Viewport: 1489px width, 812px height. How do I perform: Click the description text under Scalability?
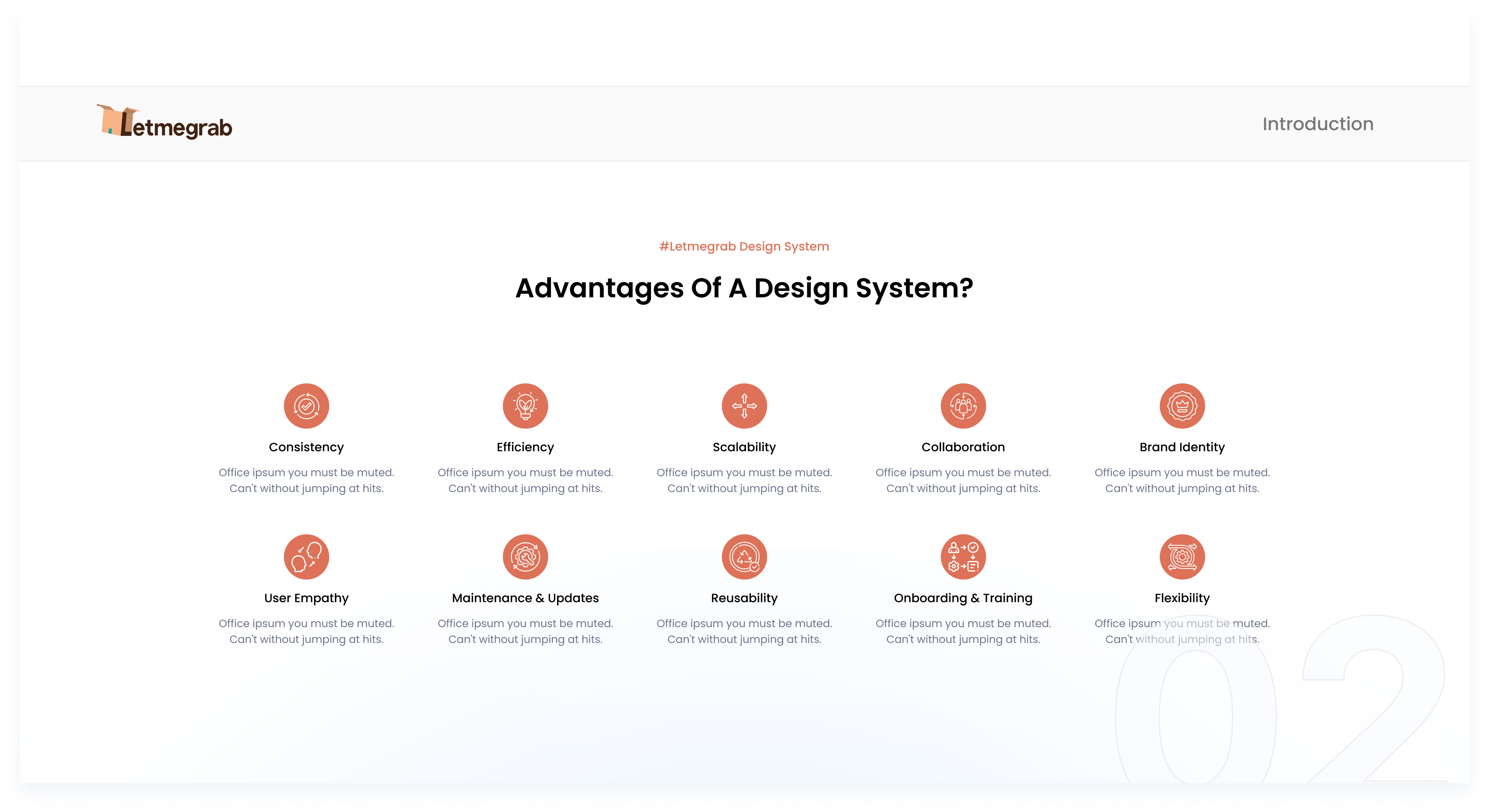(x=744, y=480)
